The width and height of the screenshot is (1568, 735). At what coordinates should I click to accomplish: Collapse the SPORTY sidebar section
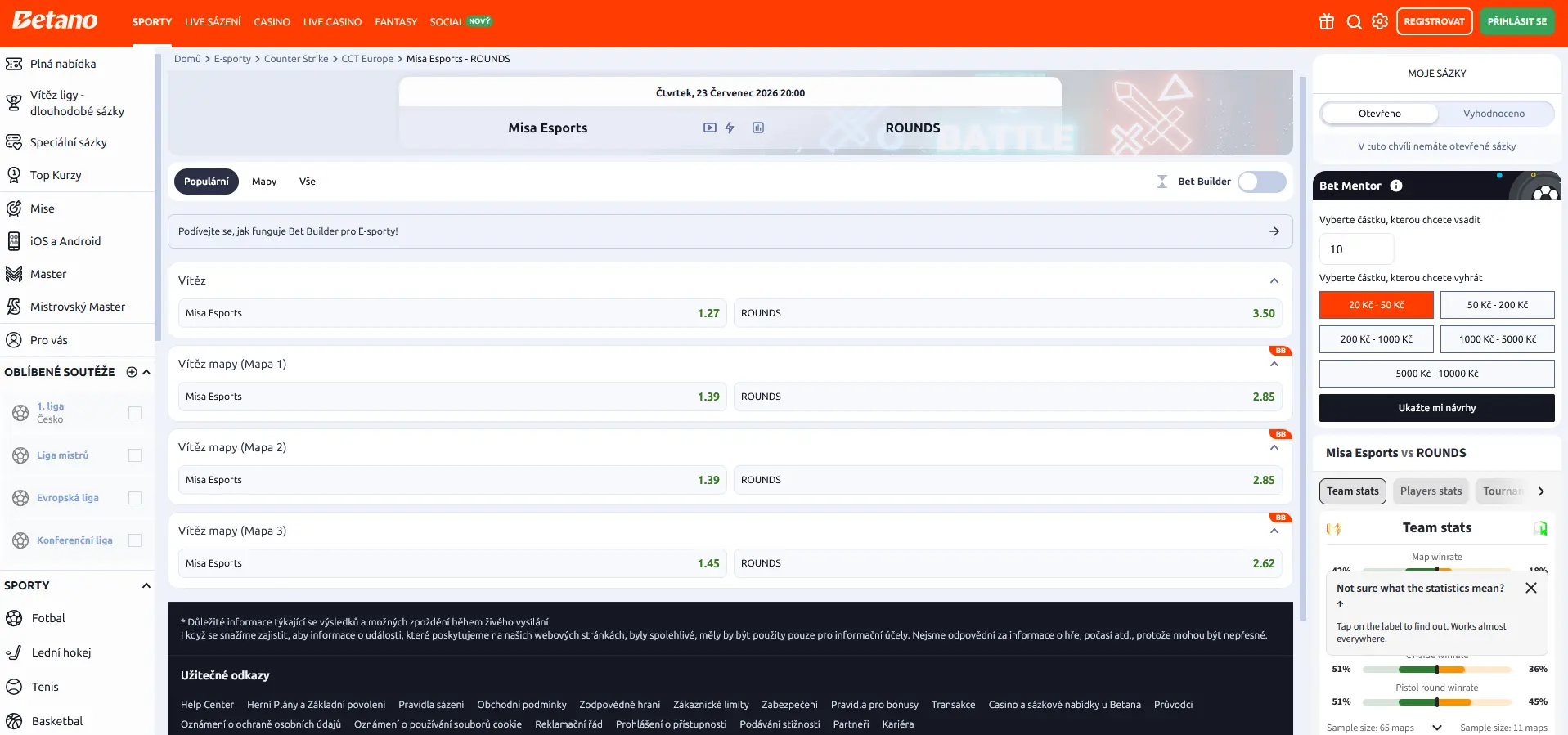click(x=146, y=585)
